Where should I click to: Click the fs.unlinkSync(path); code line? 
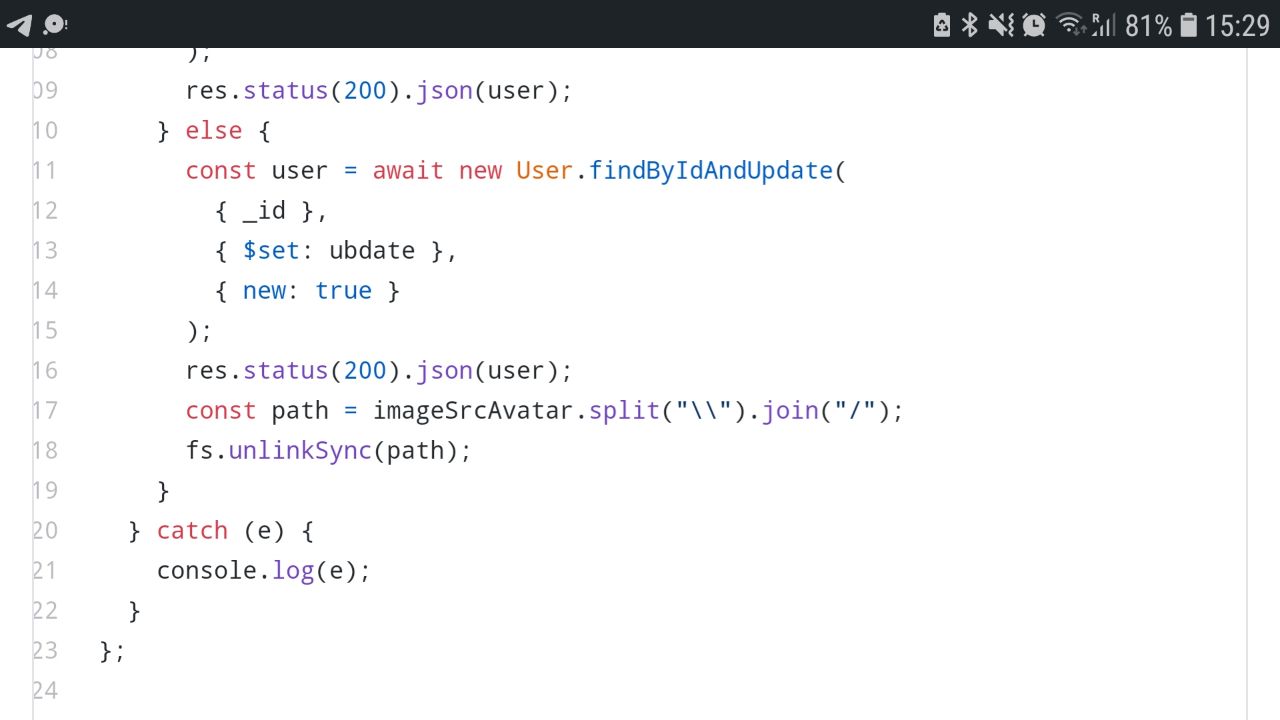[x=328, y=451]
